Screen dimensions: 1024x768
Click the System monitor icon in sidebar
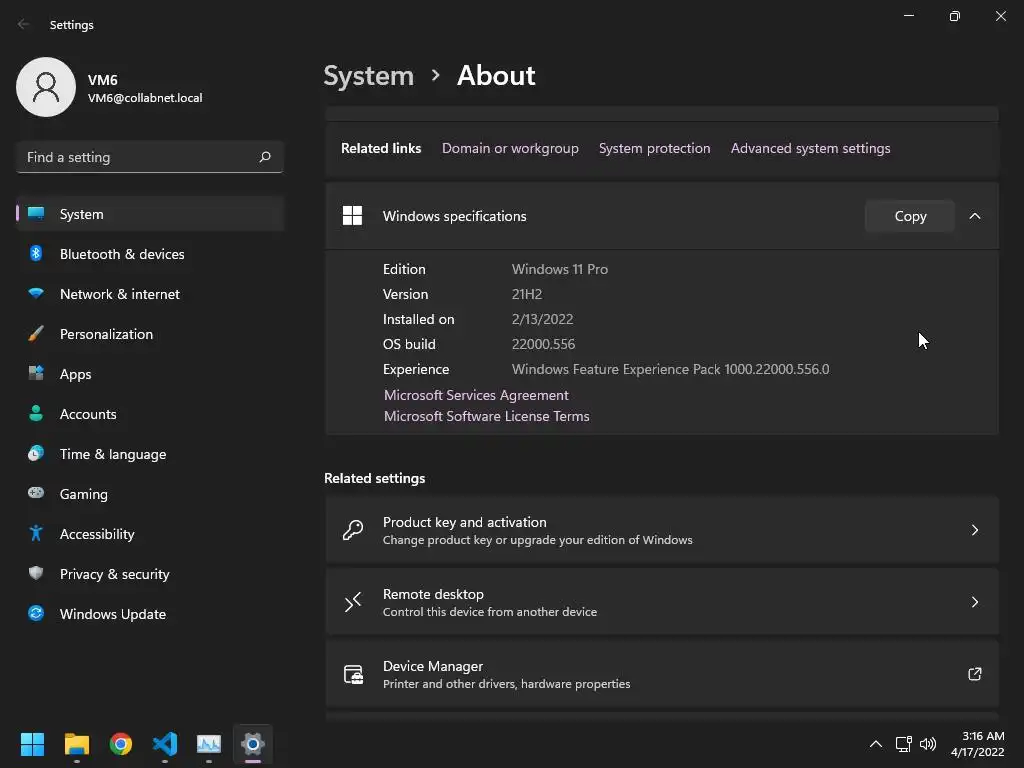coord(36,214)
